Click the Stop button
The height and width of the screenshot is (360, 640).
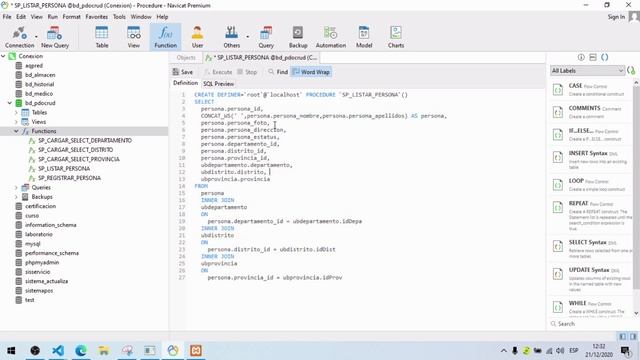point(247,72)
